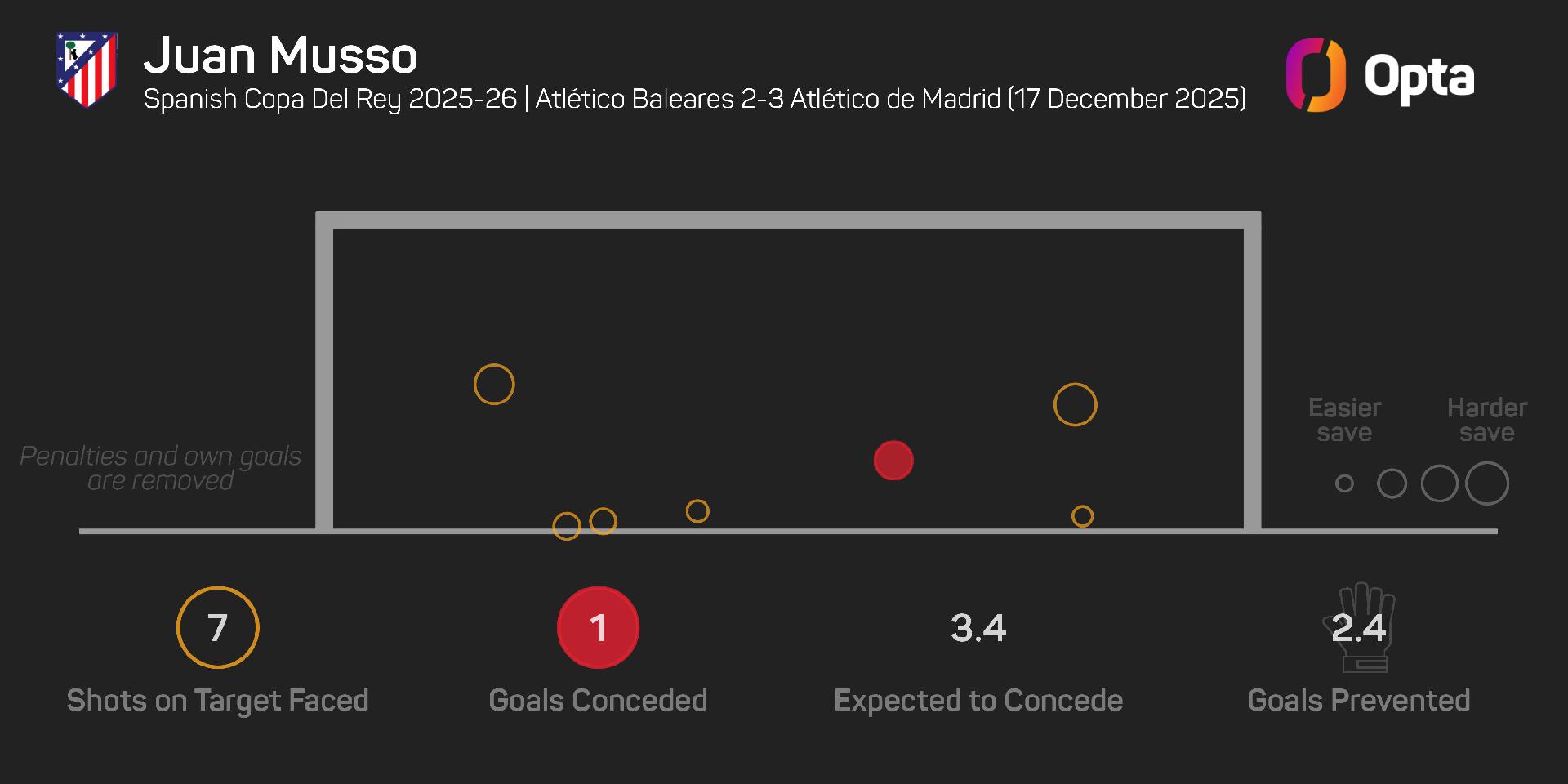Click the Opta wordmark text
The image size is (1568, 784).
pyautogui.click(x=1419, y=78)
